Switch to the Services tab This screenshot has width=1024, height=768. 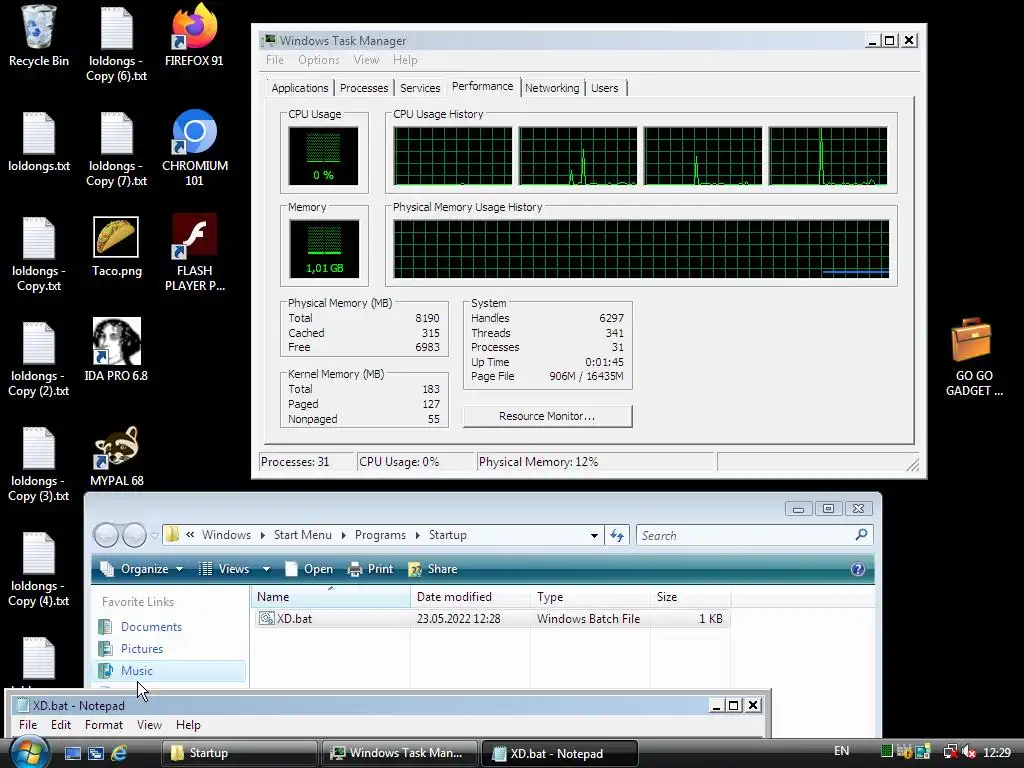[420, 88]
